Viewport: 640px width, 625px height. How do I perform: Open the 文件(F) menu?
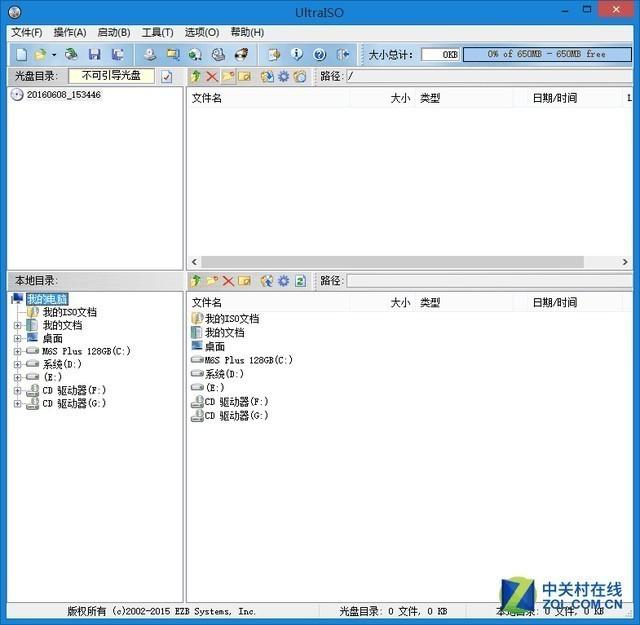[27, 32]
